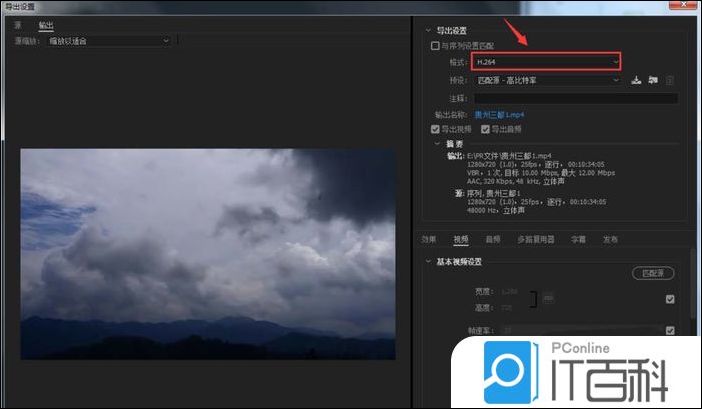The image size is (702, 409).
Task: Close the 导出设置 dialog window
Action: point(683,4)
